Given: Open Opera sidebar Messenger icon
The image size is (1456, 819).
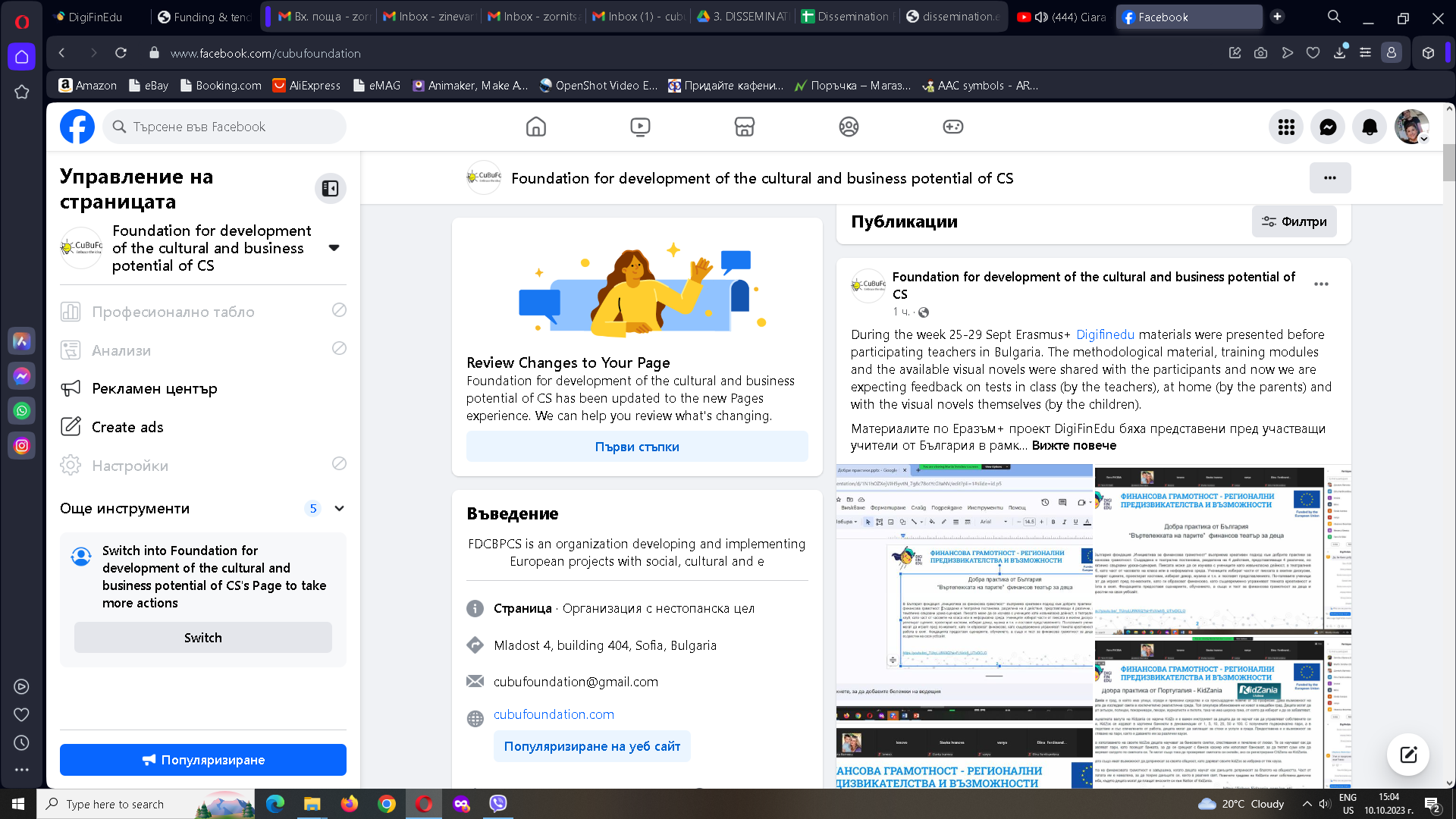Looking at the screenshot, I should coord(21,375).
